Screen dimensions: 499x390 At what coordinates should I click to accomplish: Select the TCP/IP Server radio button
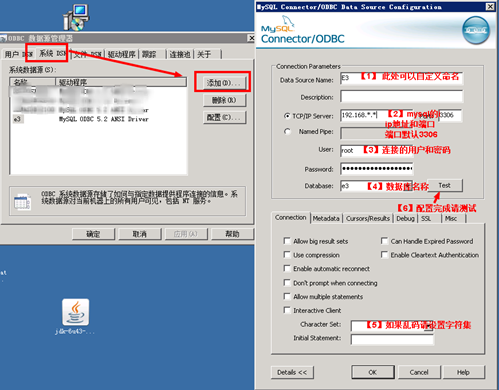pyautogui.click(x=287, y=116)
